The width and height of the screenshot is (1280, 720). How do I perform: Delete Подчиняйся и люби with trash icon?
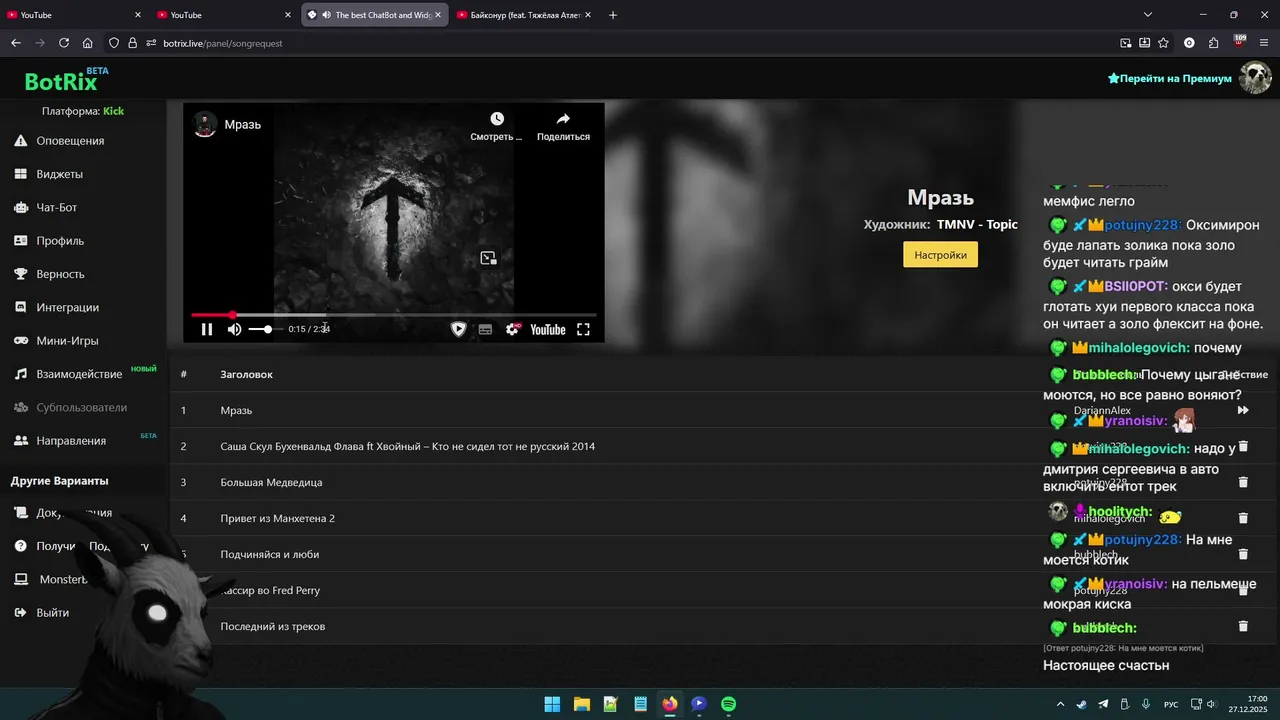1243,554
